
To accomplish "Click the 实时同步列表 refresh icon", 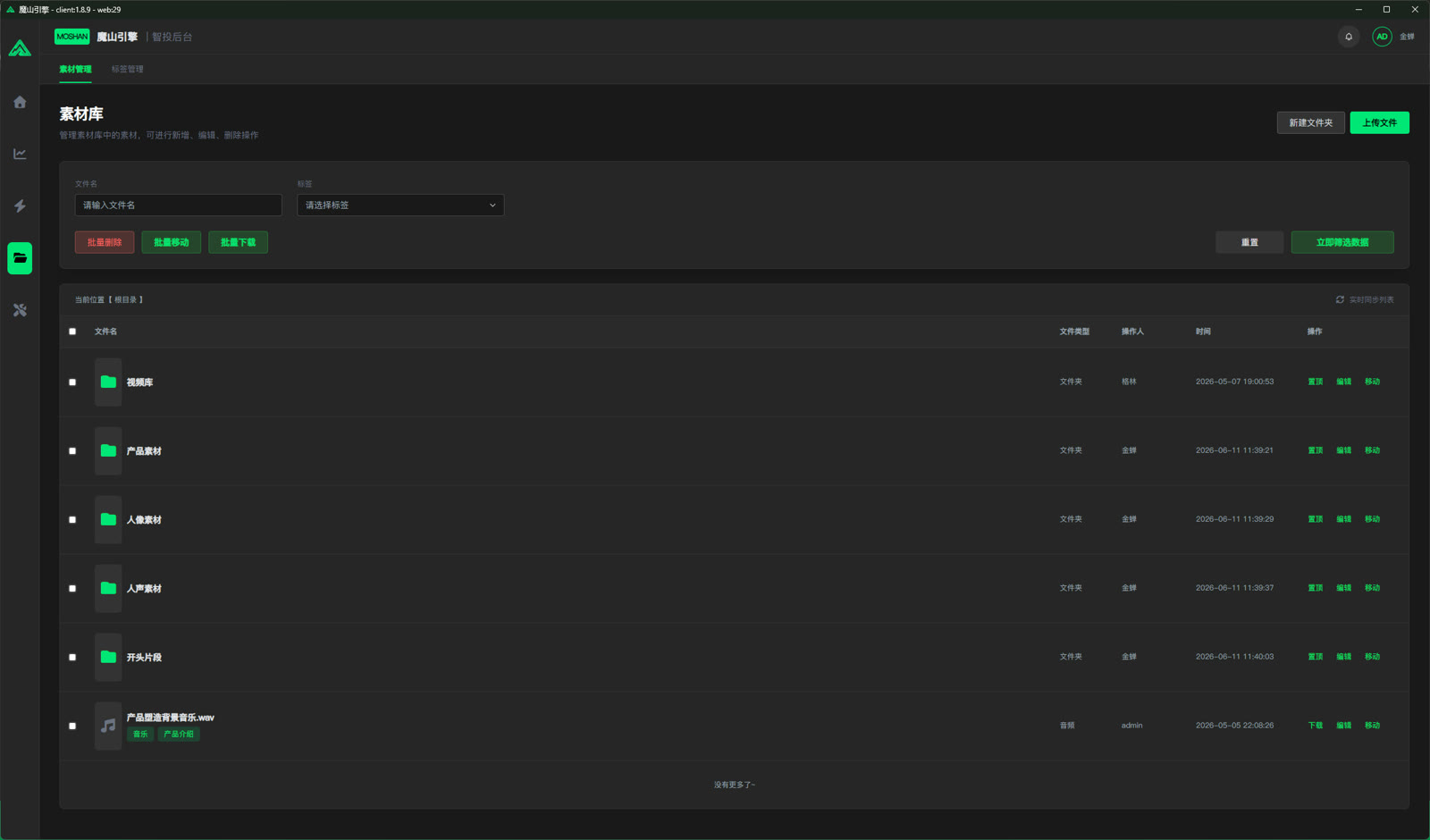I will point(1340,299).
